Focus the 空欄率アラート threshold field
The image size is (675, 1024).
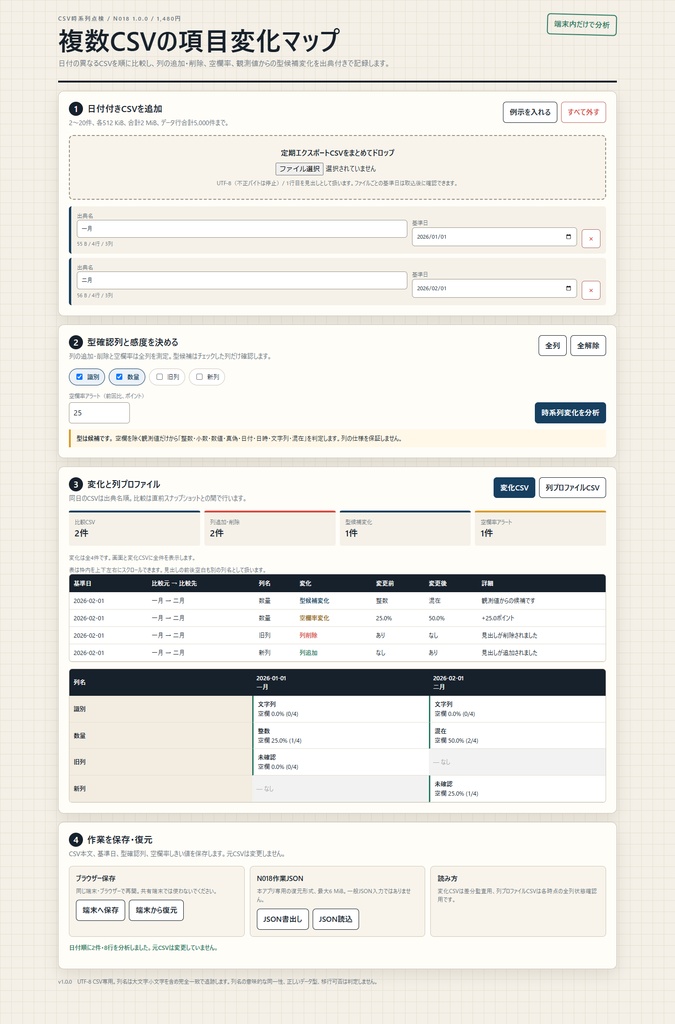(x=99, y=413)
